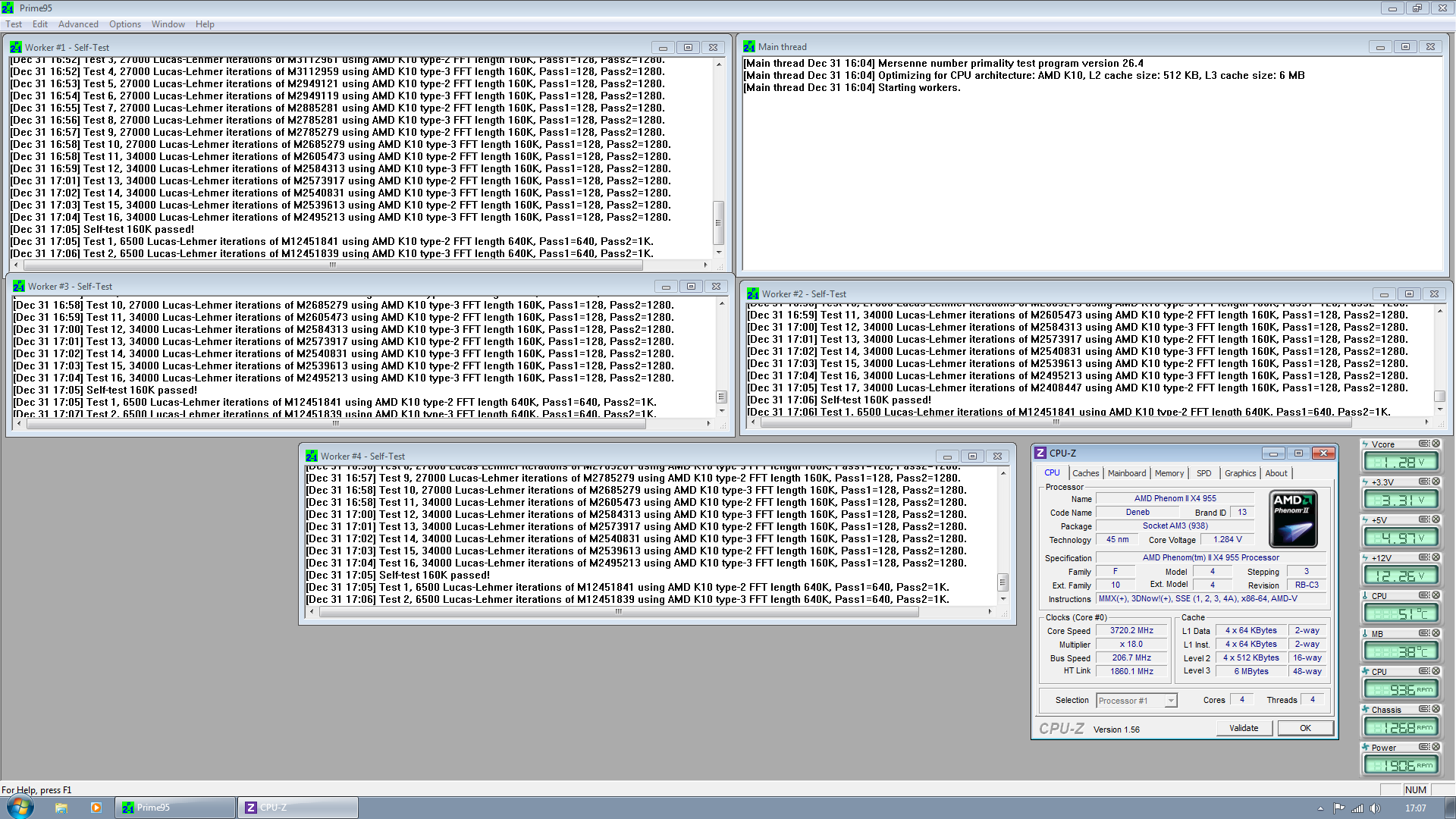The width and height of the screenshot is (1456, 819).
Task: Click the volume icon in system tray
Action: coord(1375,808)
